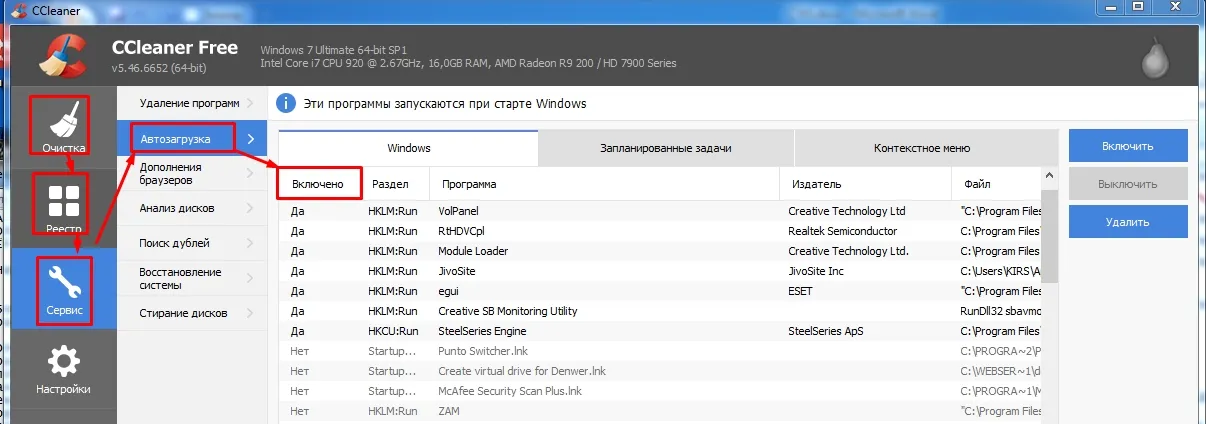Select Creative SB Monitoring Utility row
The width and height of the screenshot is (1206, 424).
click(x=661, y=311)
